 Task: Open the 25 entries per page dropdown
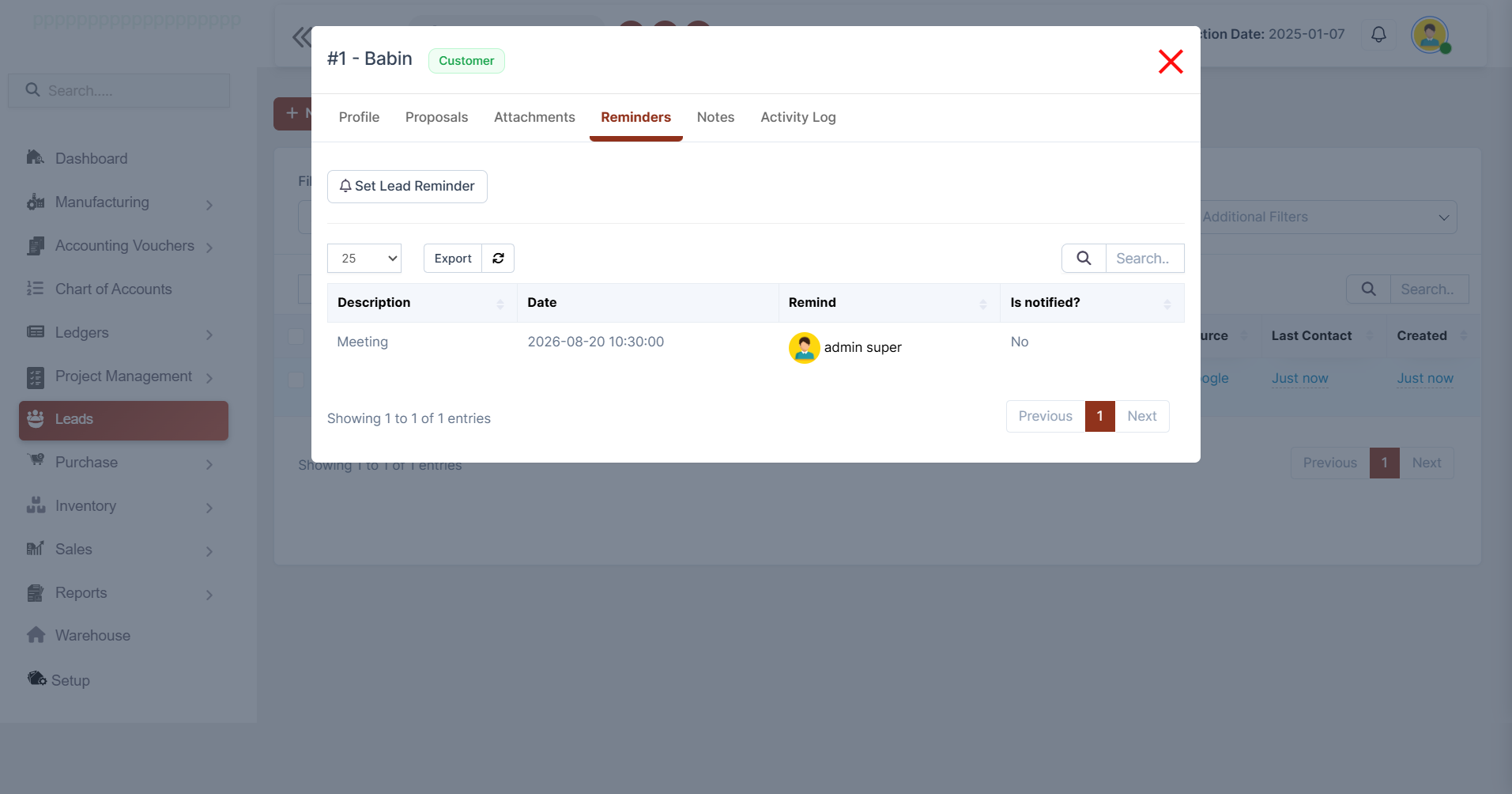click(x=364, y=259)
